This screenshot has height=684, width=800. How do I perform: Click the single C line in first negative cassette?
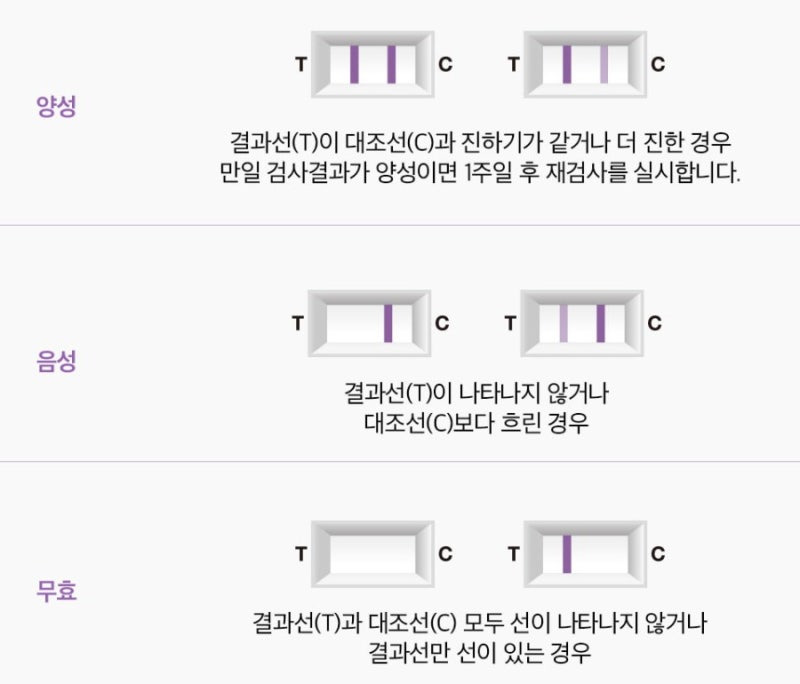(x=388, y=323)
